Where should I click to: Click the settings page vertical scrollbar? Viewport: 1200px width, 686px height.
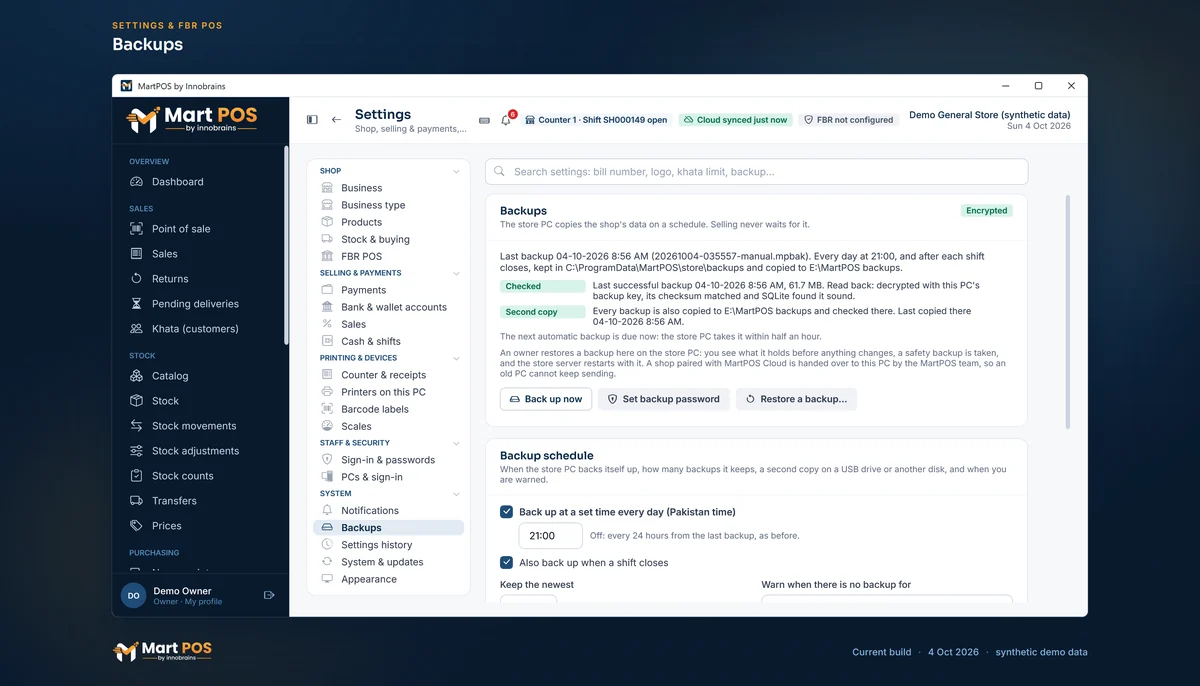pyautogui.click(x=1067, y=312)
